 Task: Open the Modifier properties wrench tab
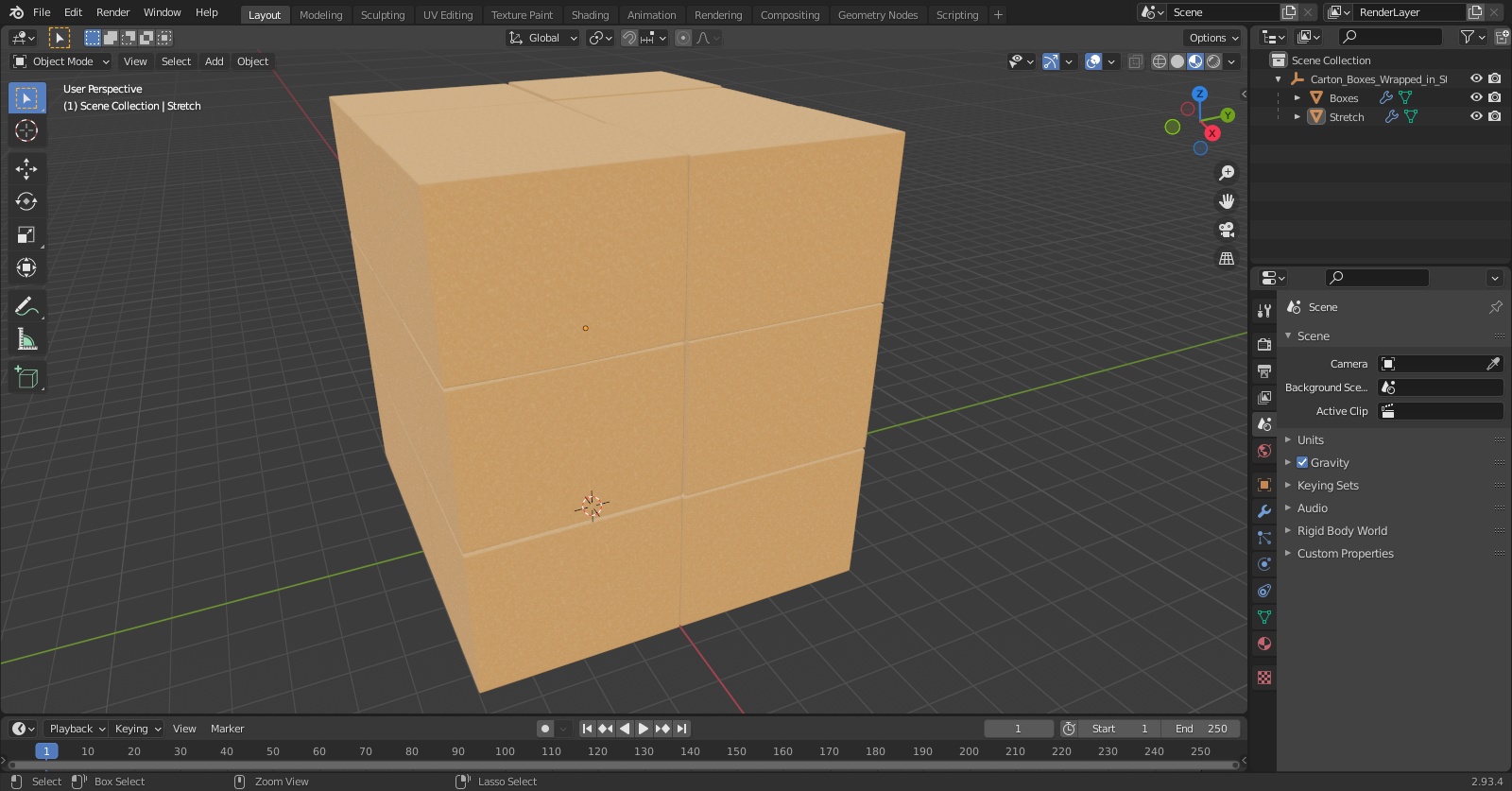(1263, 511)
